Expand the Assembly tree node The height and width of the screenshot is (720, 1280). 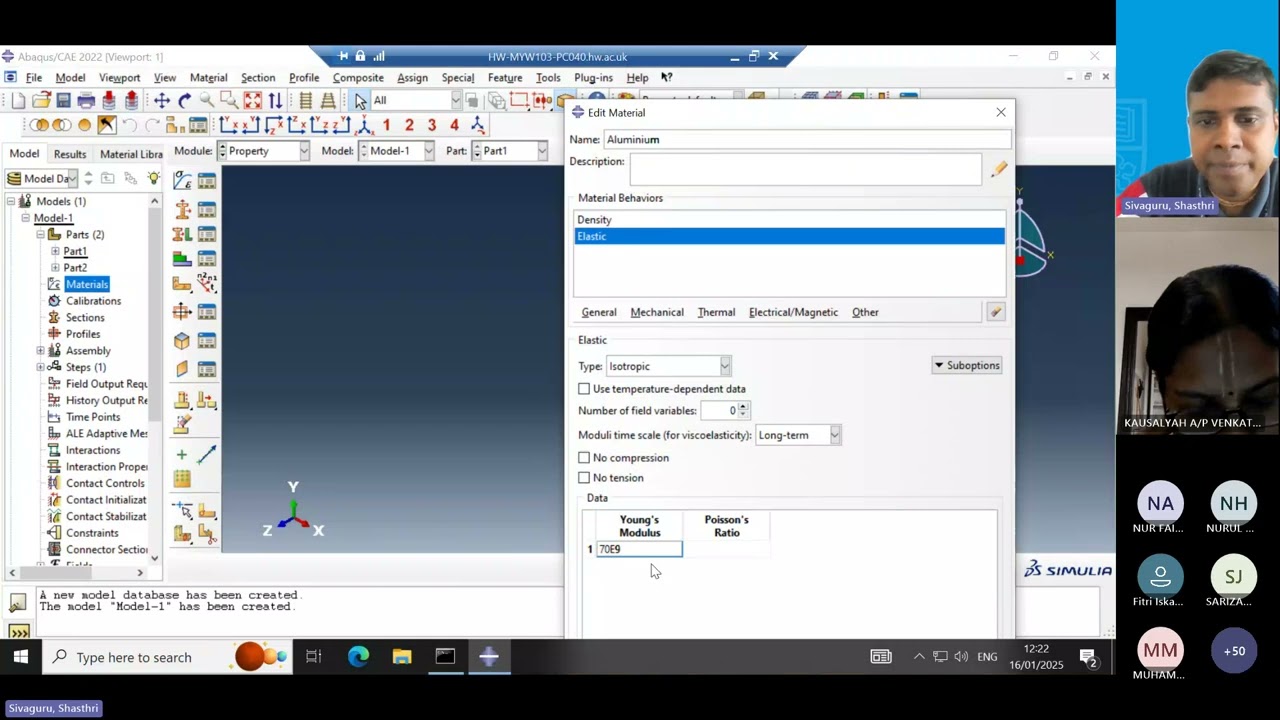click(x=40, y=351)
